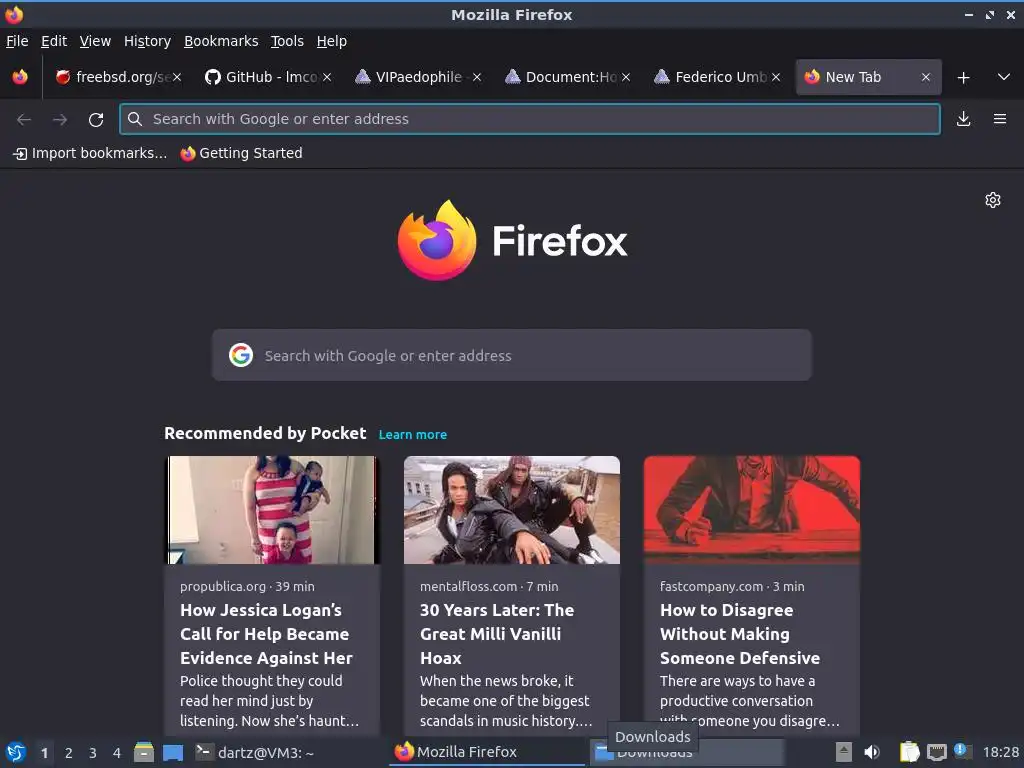Close the GitHub tab

327,77
